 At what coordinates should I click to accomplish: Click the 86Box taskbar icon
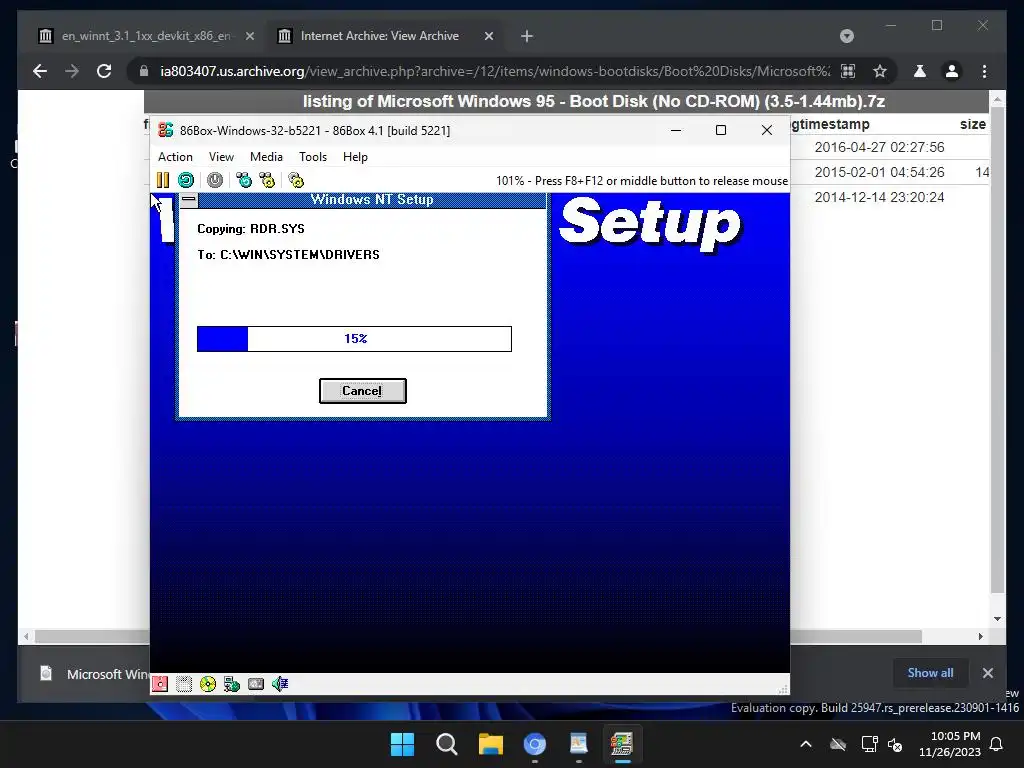pos(622,744)
